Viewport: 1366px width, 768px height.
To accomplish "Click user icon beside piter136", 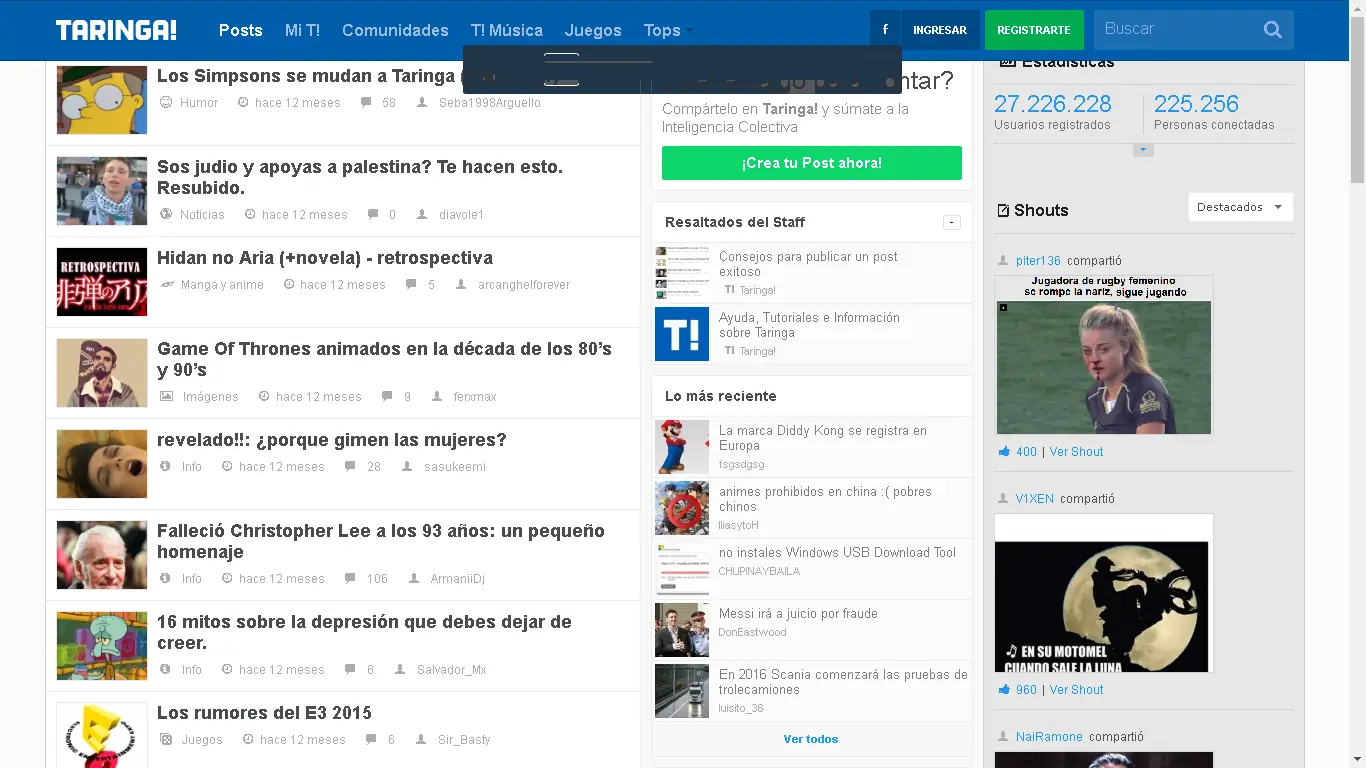I will coord(1003,260).
